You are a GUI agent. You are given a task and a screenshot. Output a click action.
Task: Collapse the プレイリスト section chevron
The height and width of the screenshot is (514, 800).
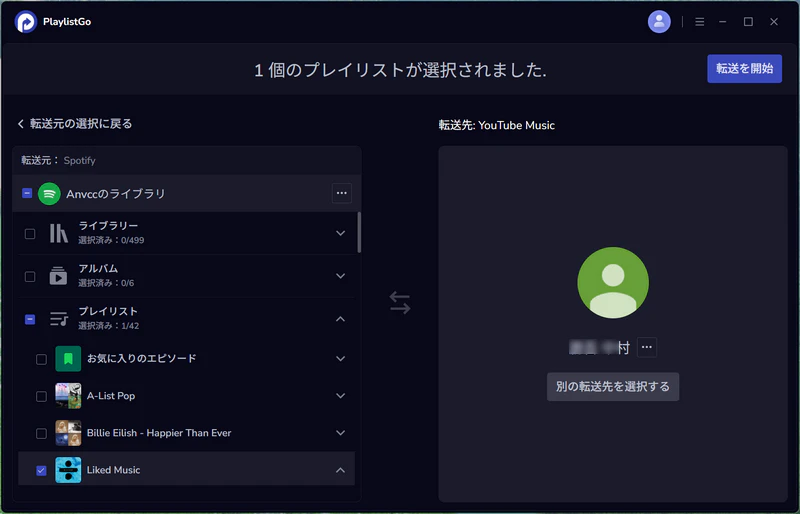pos(340,319)
